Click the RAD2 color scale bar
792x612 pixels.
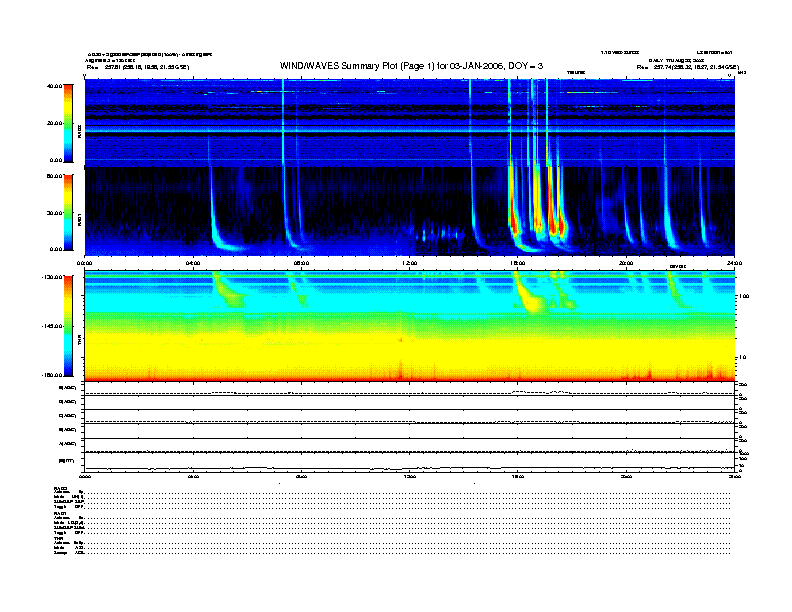click(x=68, y=124)
